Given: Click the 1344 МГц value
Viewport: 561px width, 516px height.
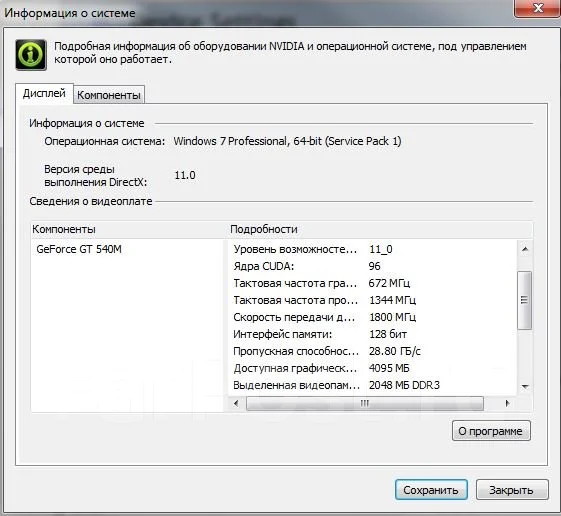Looking at the screenshot, I should click(392, 300).
